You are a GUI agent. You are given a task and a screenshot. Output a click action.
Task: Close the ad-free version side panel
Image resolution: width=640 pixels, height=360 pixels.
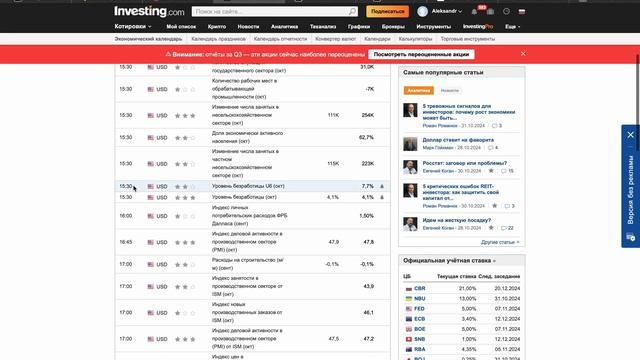(631, 135)
